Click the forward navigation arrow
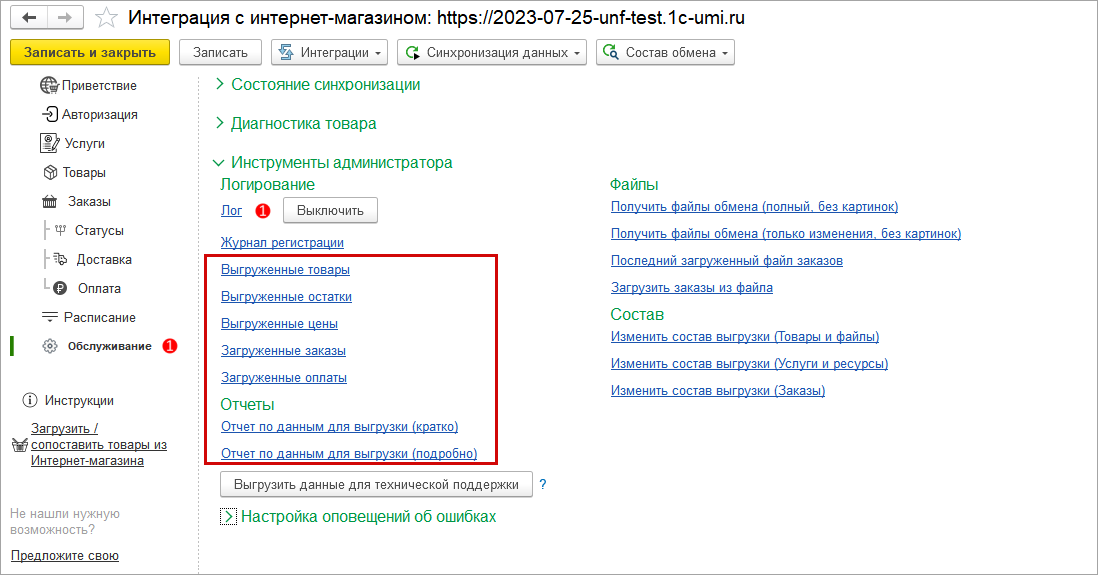 (x=64, y=18)
